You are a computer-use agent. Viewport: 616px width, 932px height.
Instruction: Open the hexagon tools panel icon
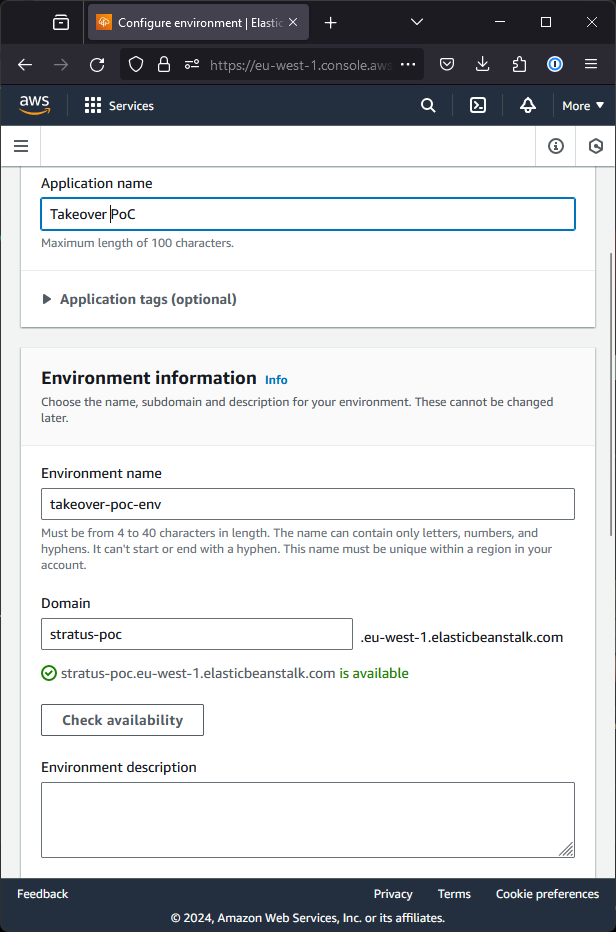[x=596, y=146]
